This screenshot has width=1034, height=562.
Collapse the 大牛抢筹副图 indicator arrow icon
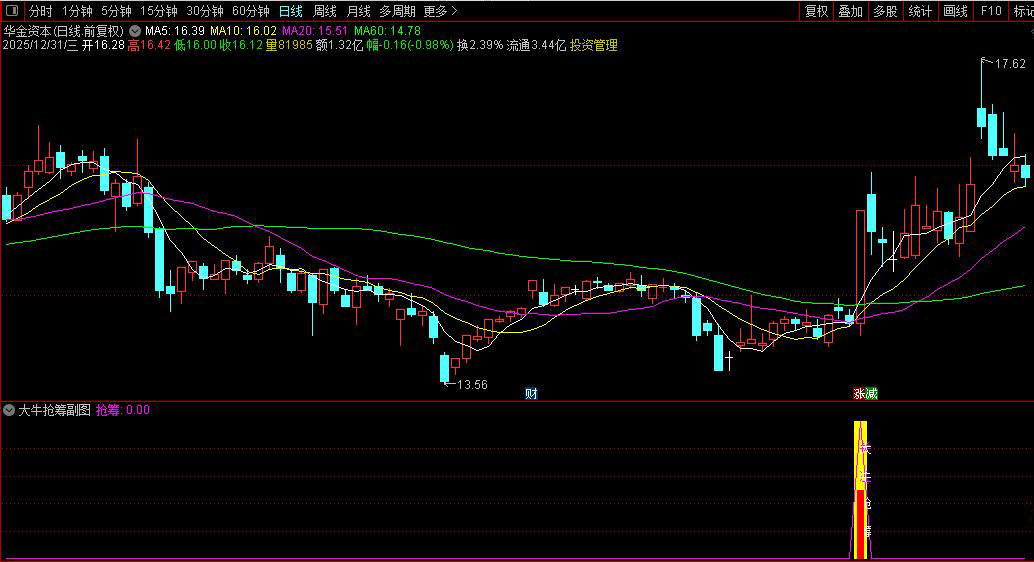(x=9, y=410)
